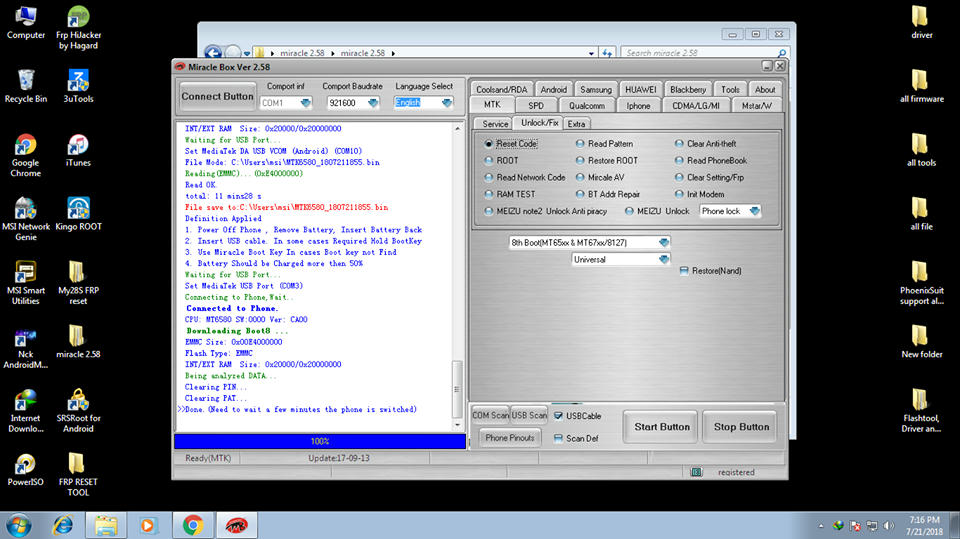Image resolution: width=960 pixels, height=539 pixels.
Task: Open the Blackberry tab
Action: pos(688,89)
